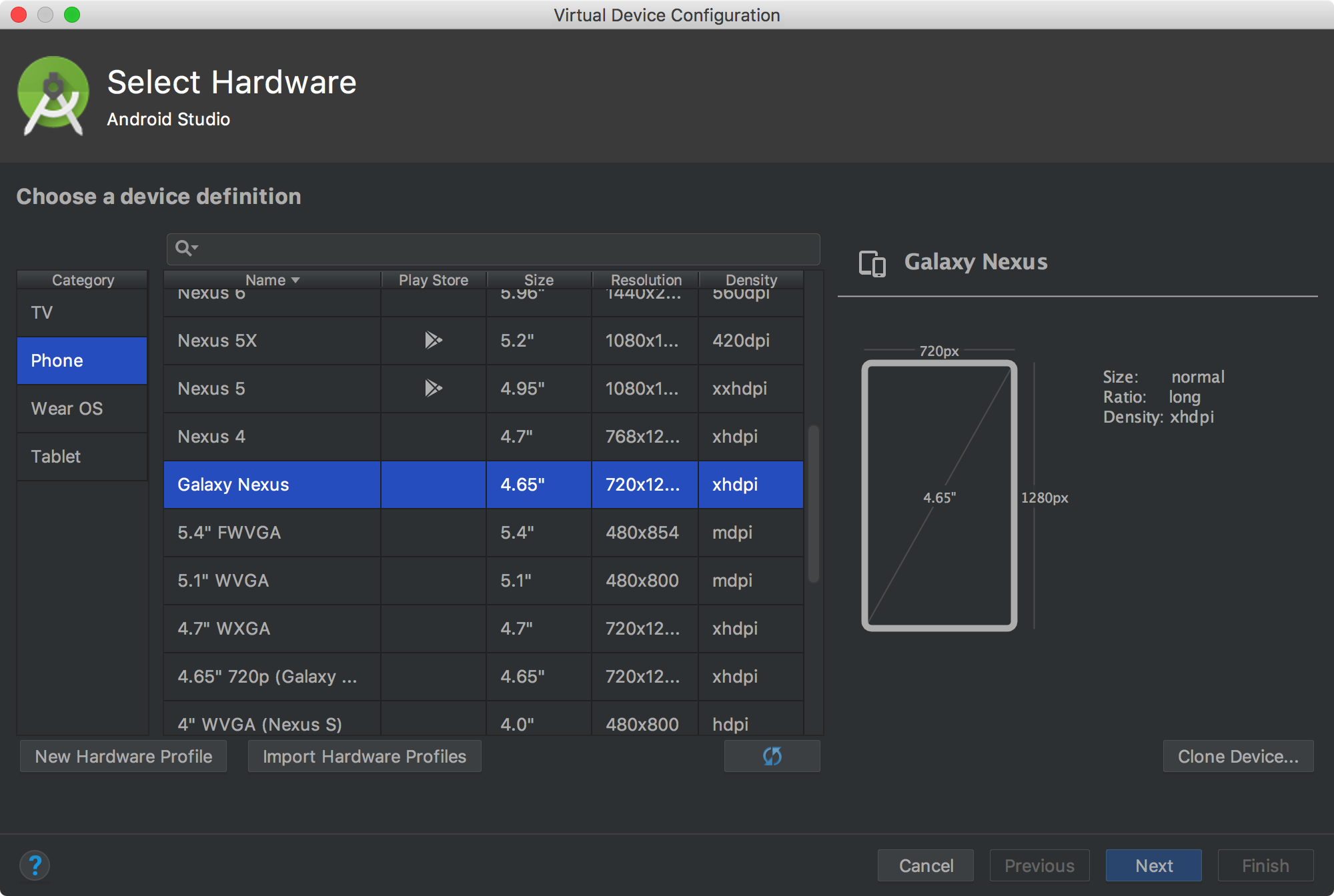Select the 4" WVGA (Nexus S) row
The height and width of the screenshot is (896, 1334).
click(484, 719)
